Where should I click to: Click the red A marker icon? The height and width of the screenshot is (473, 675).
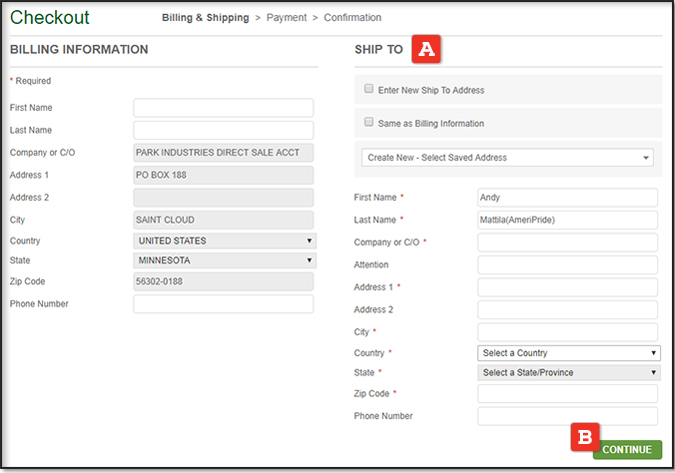click(x=427, y=48)
